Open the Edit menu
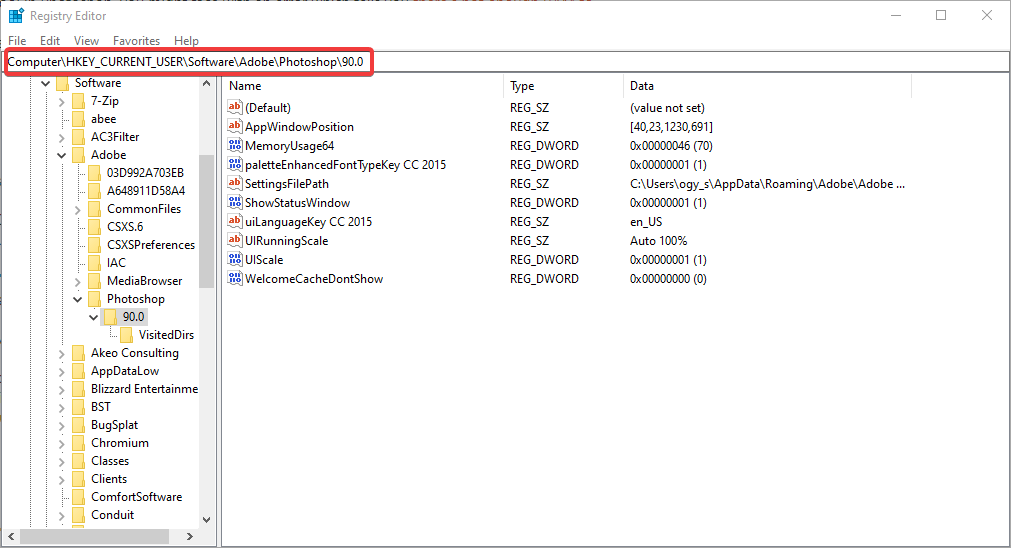1011x548 pixels. click(x=50, y=41)
